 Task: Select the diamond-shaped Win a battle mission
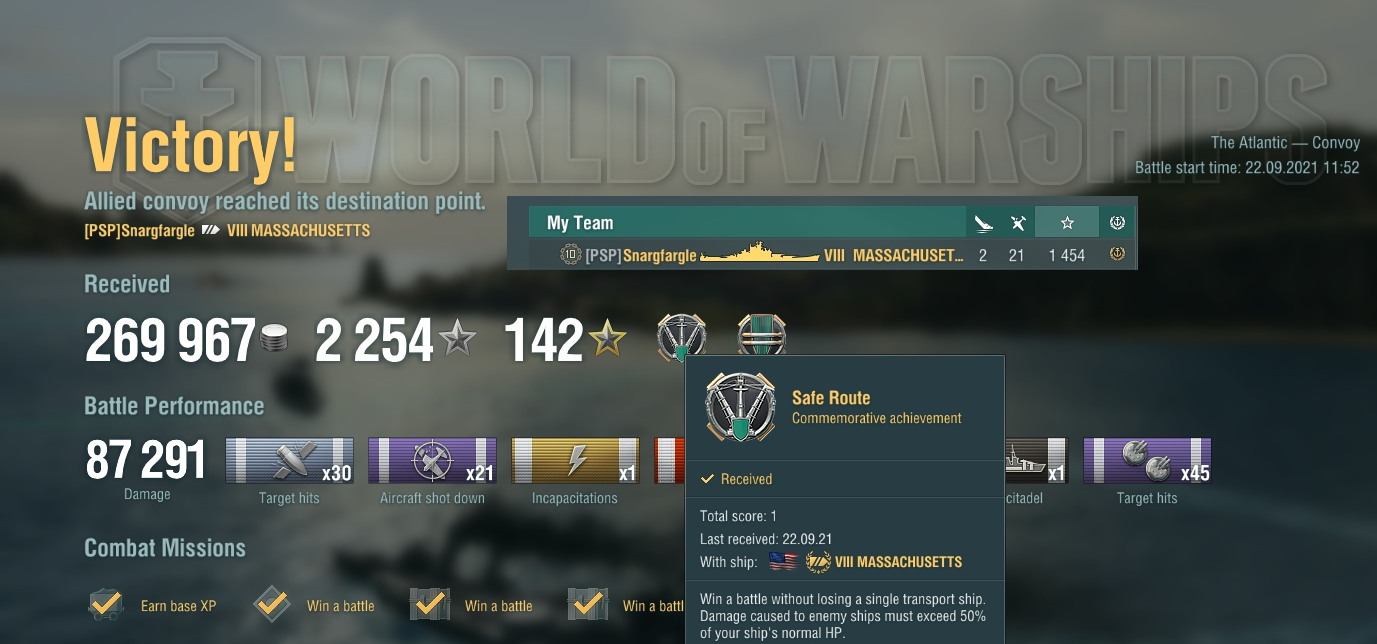coord(271,605)
